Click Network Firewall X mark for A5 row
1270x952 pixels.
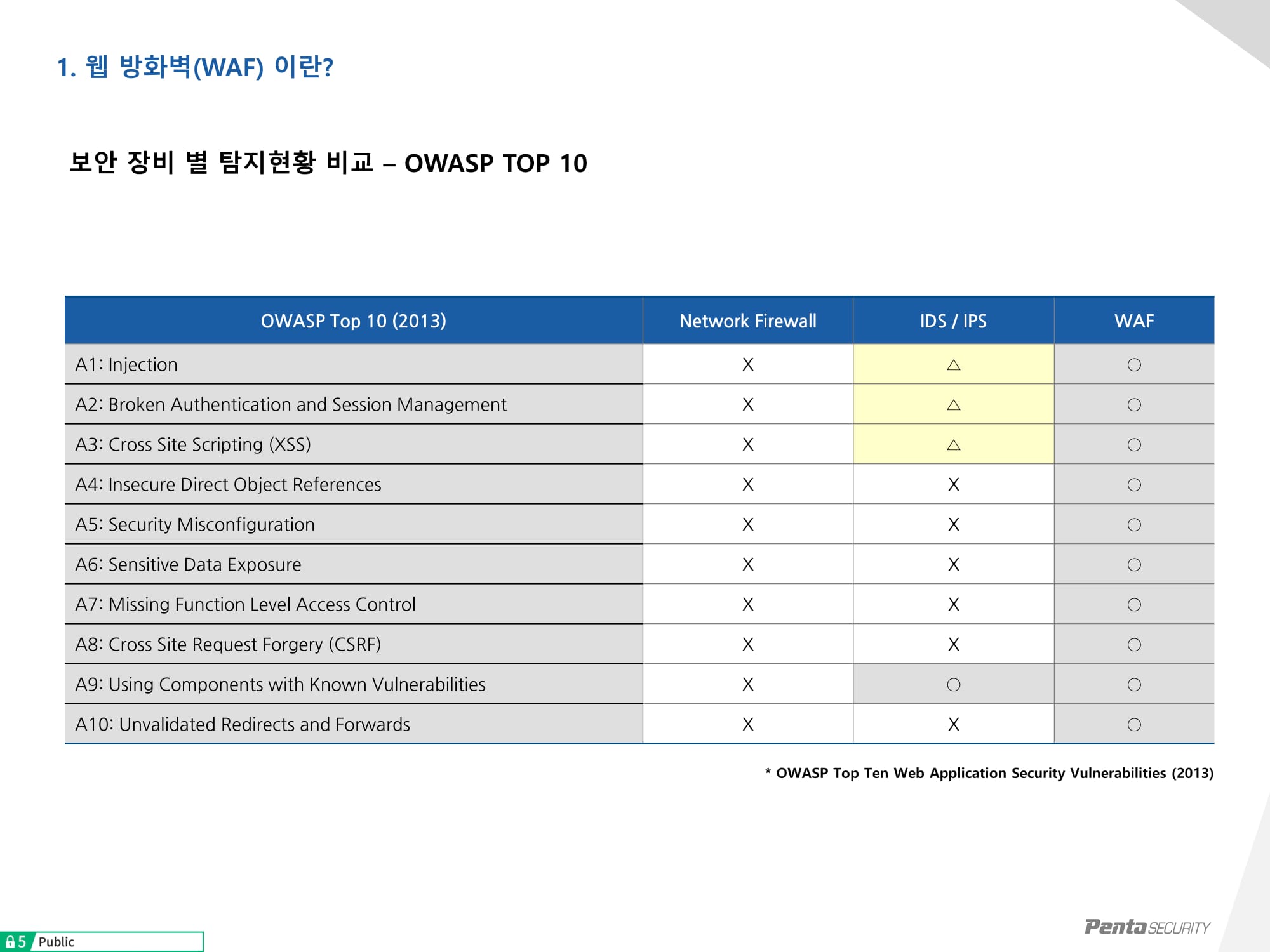[x=748, y=525]
